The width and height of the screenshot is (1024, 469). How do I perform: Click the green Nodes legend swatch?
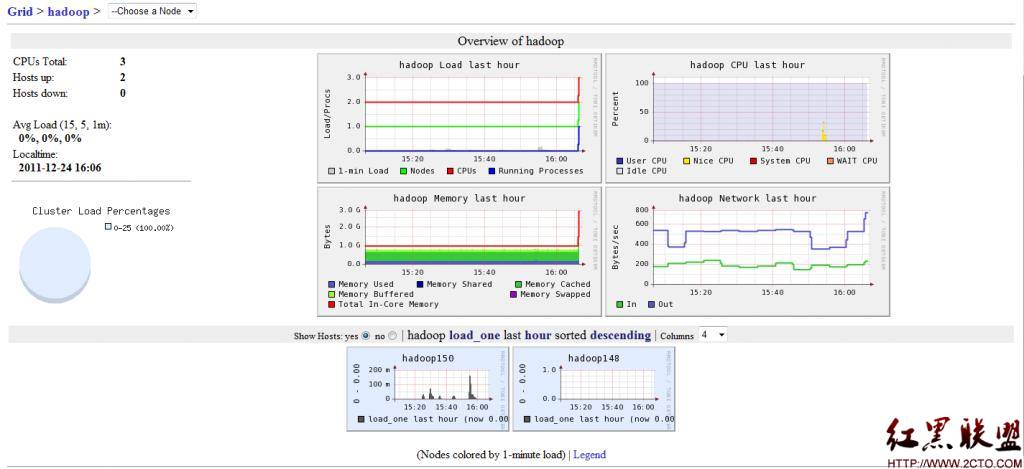(404, 171)
